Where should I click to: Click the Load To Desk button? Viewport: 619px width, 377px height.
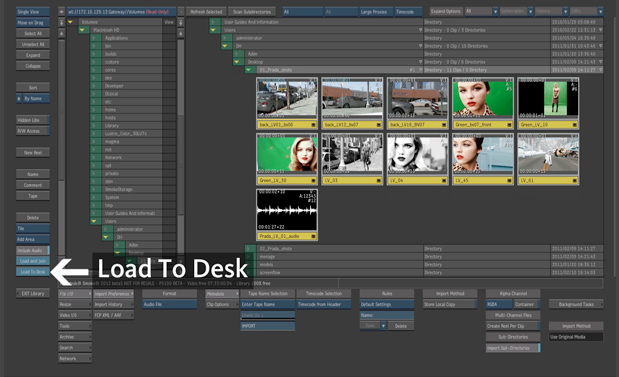(x=33, y=272)
